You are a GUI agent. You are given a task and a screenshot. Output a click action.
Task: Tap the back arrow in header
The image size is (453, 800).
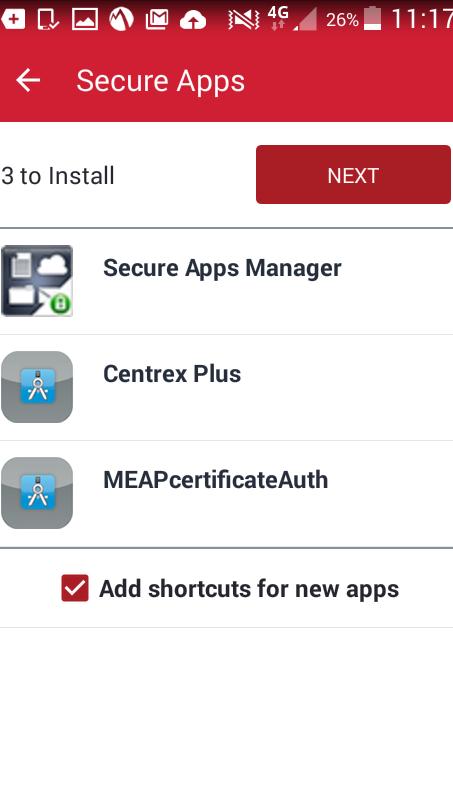(x=28, y=81)
